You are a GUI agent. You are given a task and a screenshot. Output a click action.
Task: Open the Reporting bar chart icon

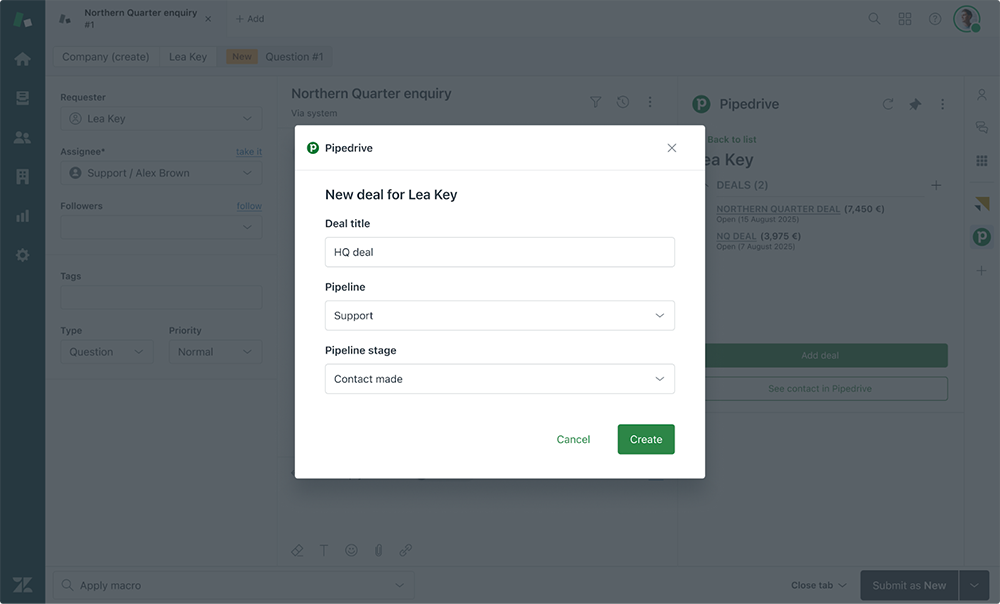pos(22,216)
